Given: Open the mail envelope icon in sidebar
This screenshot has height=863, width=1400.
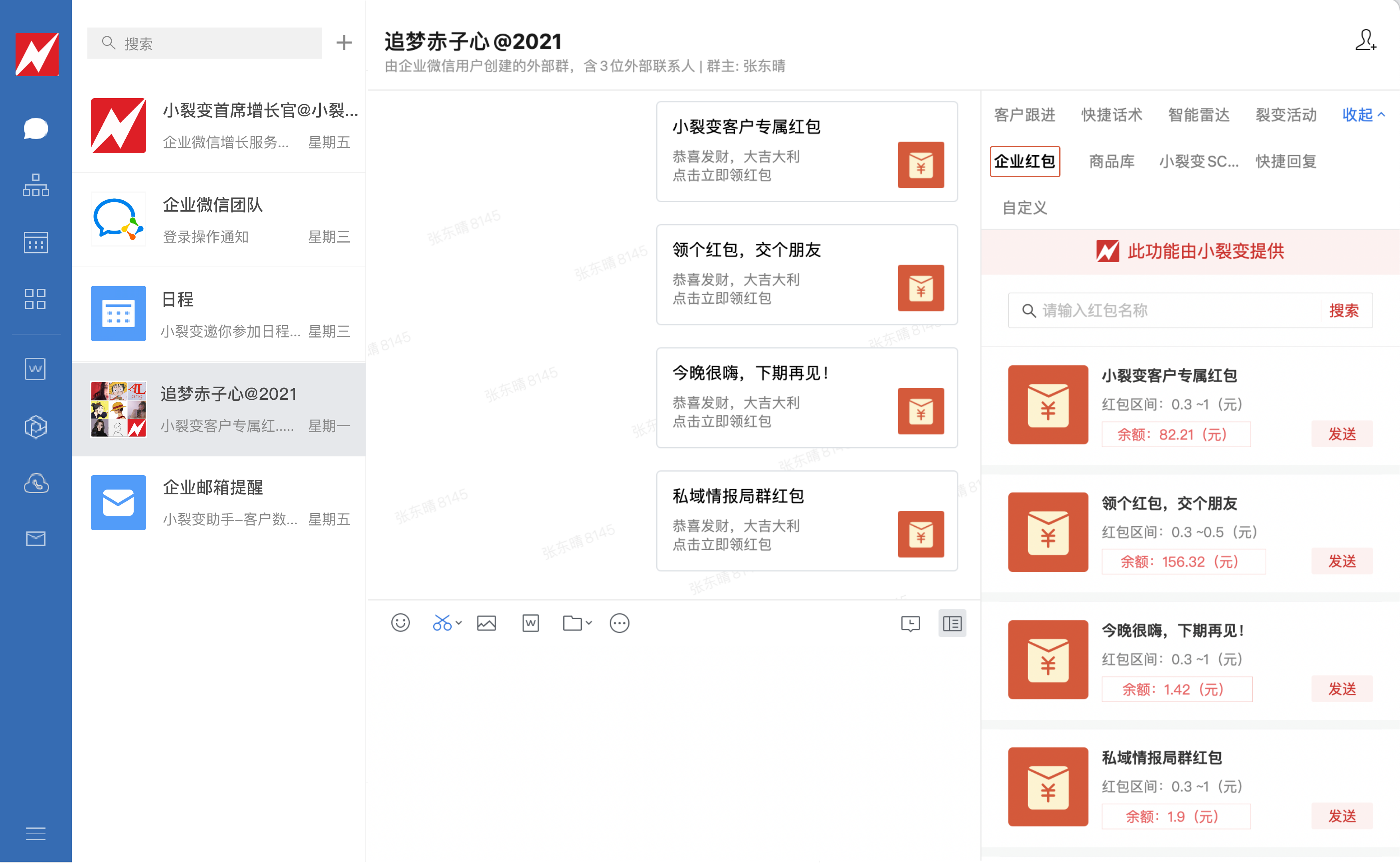Looking at the screenshot, I should (36, 538).
